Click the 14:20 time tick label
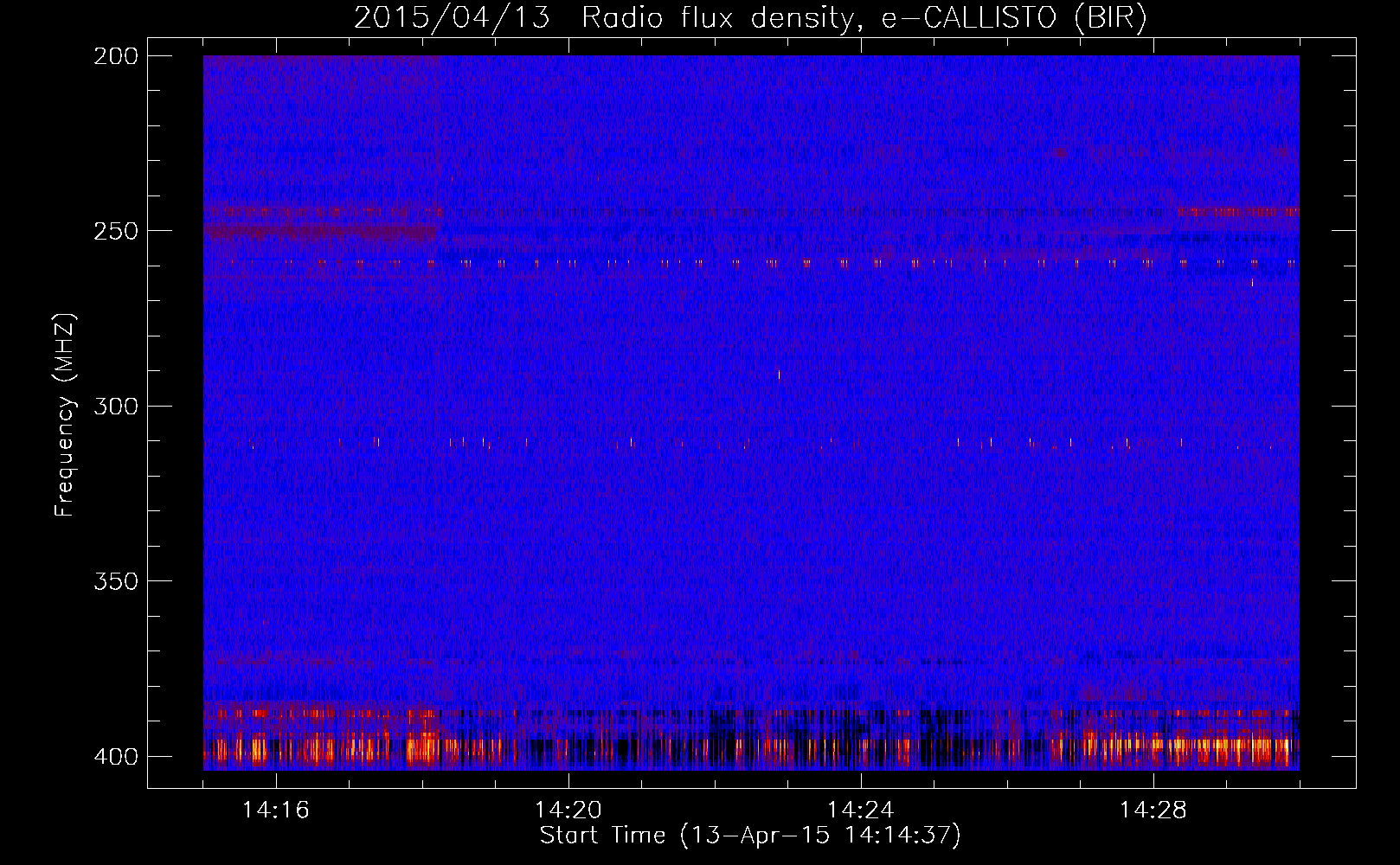The width and height of the screenshot is (1400, 865). (568, 810)
